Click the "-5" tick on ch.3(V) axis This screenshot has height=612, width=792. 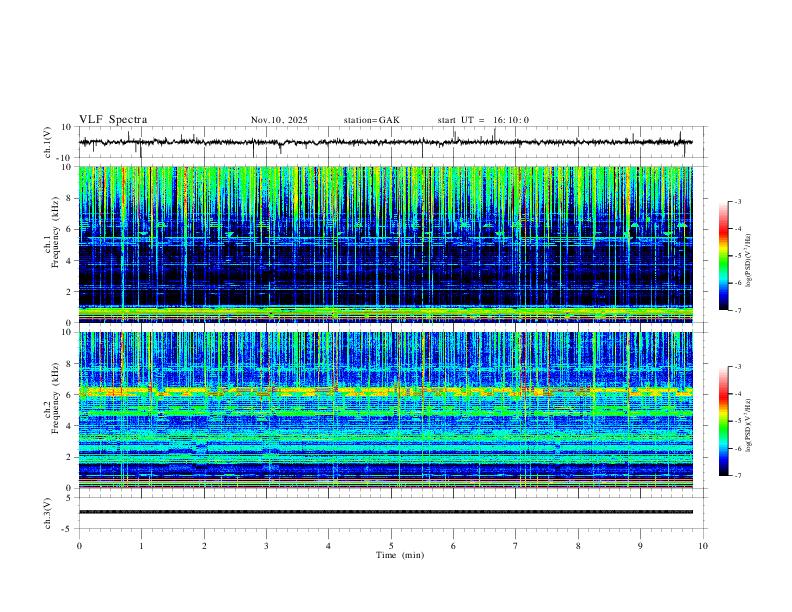click(x=68, y=529)
